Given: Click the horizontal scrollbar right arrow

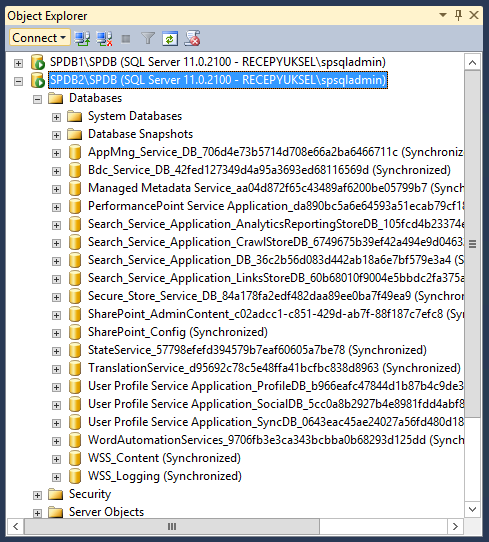Looking at the screenshot, I should [x=455, y=526].
